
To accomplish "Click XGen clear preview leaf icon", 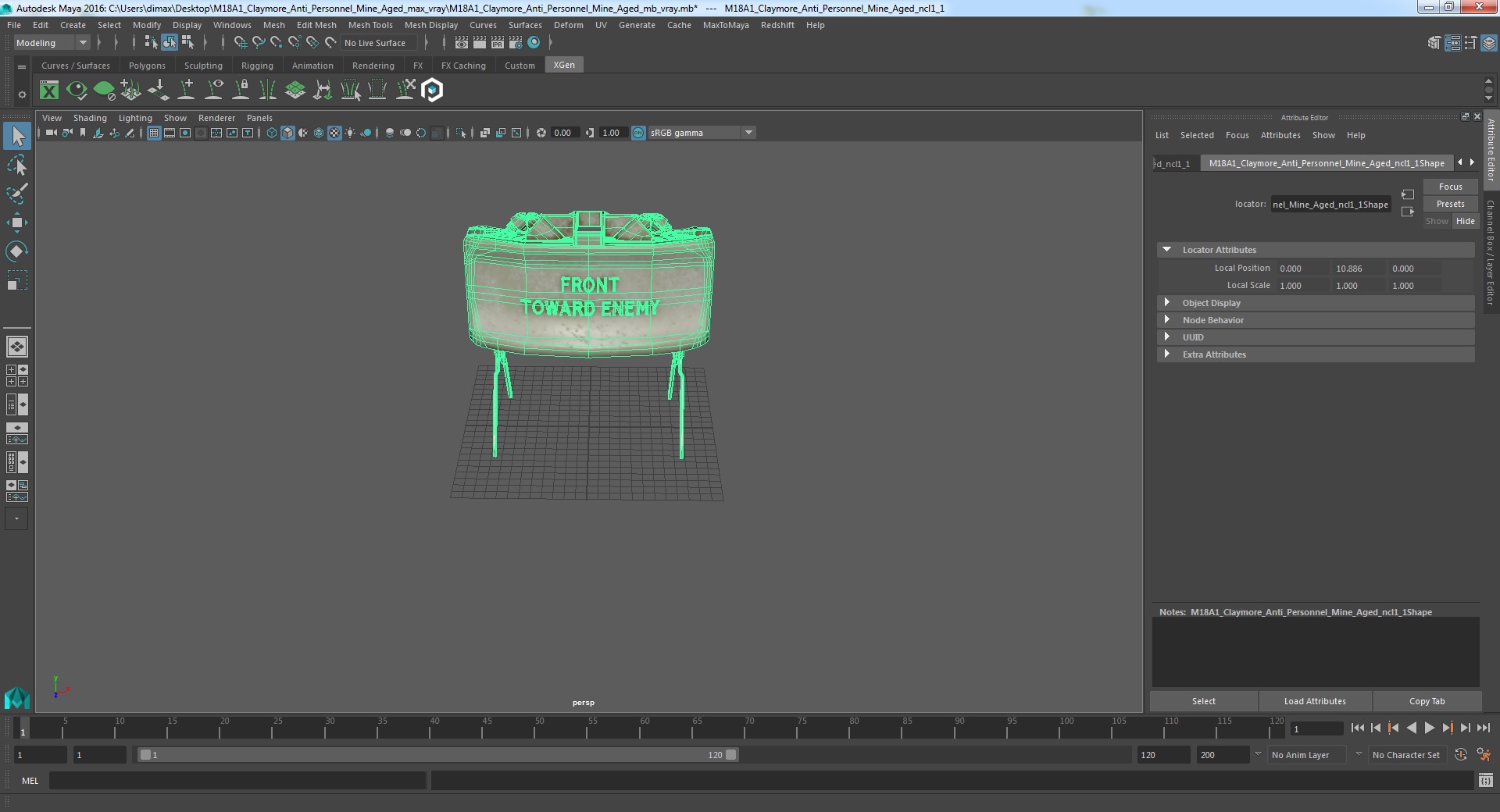I will (x=104, y=91).
